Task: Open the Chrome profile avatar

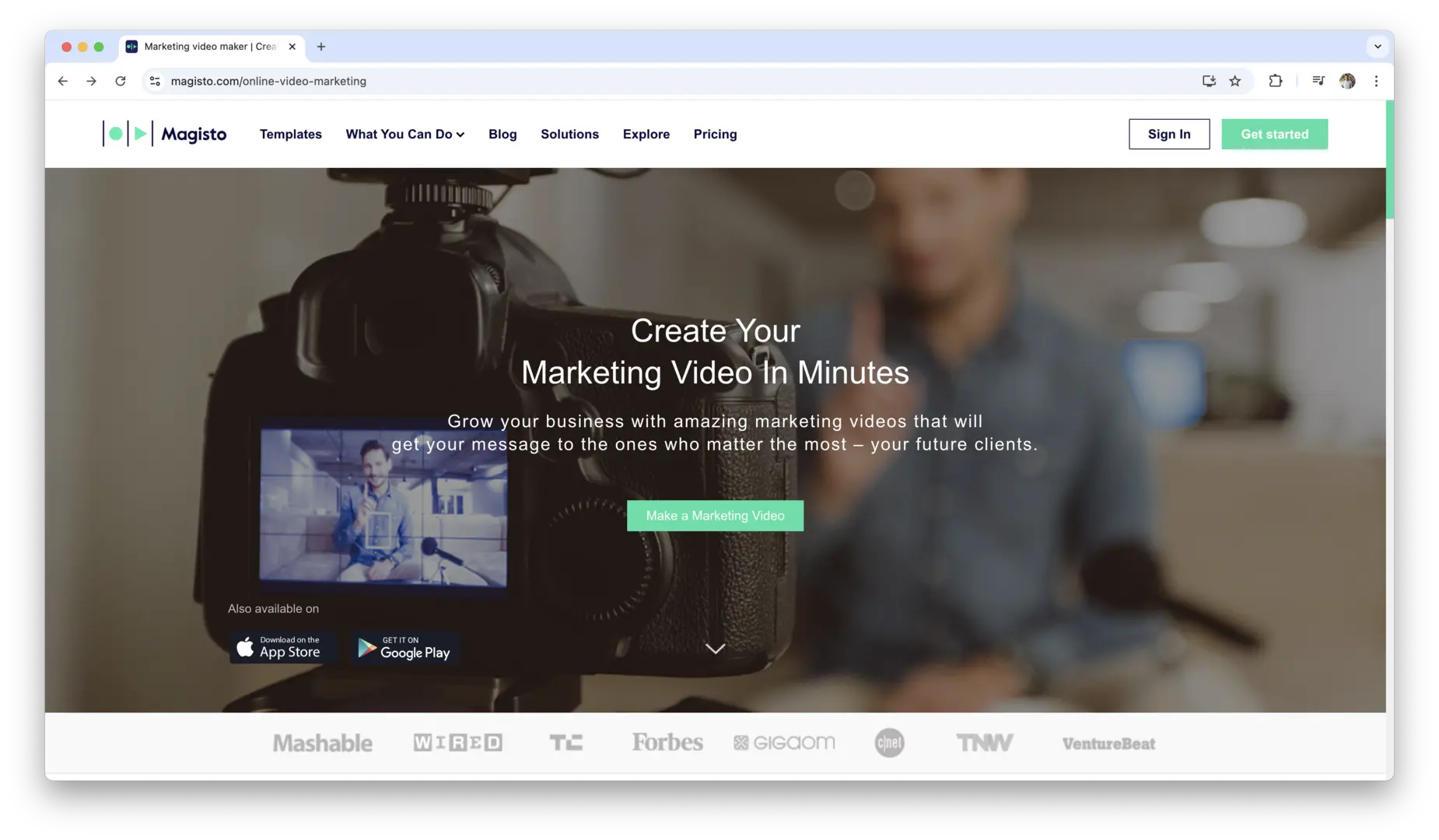Action: pos(1347,81)
